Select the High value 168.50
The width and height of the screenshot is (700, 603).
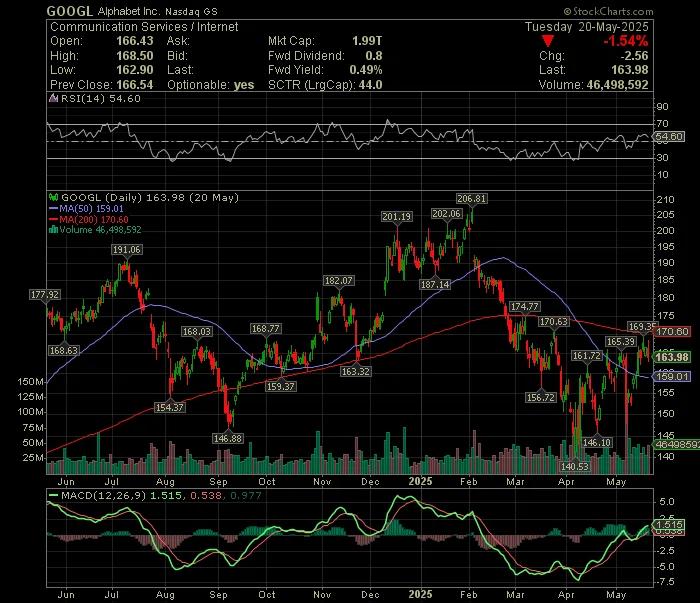[x=135, y=56]
